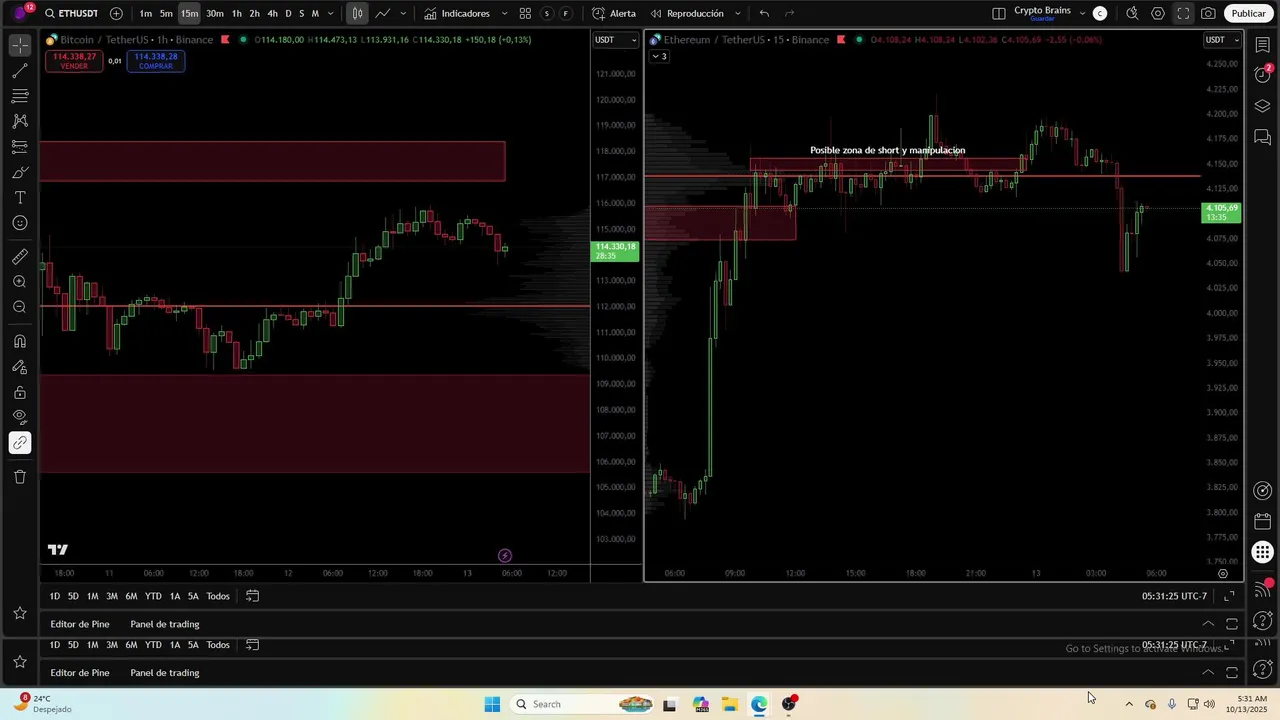Click the zoom out tool

(20, 307)
